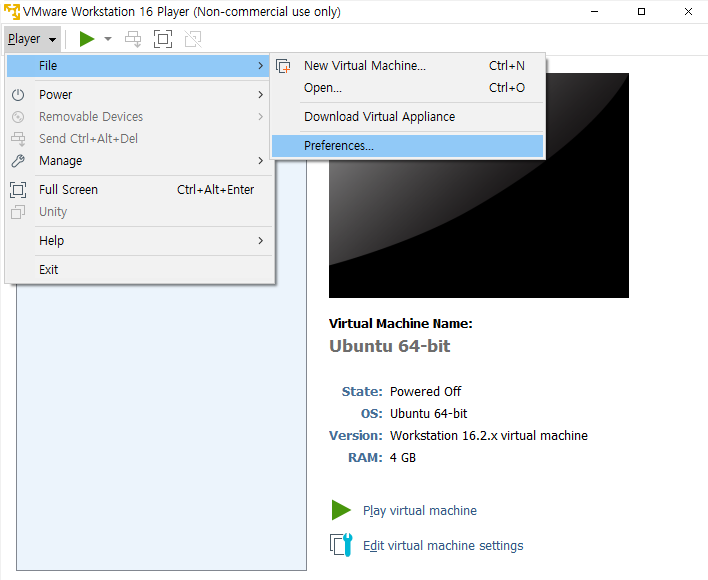Expand the Removable Devices submenu arrow

coord(261,117)
